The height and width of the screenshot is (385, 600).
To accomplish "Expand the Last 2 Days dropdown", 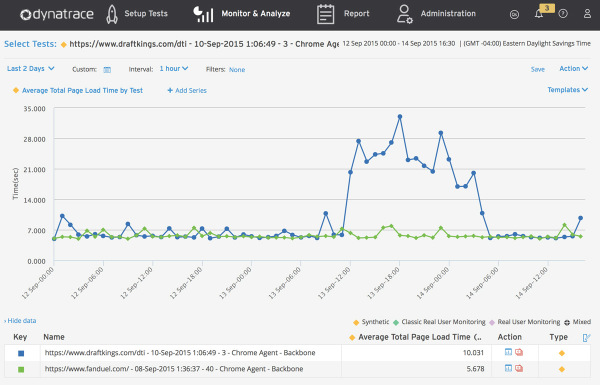I will click(x=31, y=69).
